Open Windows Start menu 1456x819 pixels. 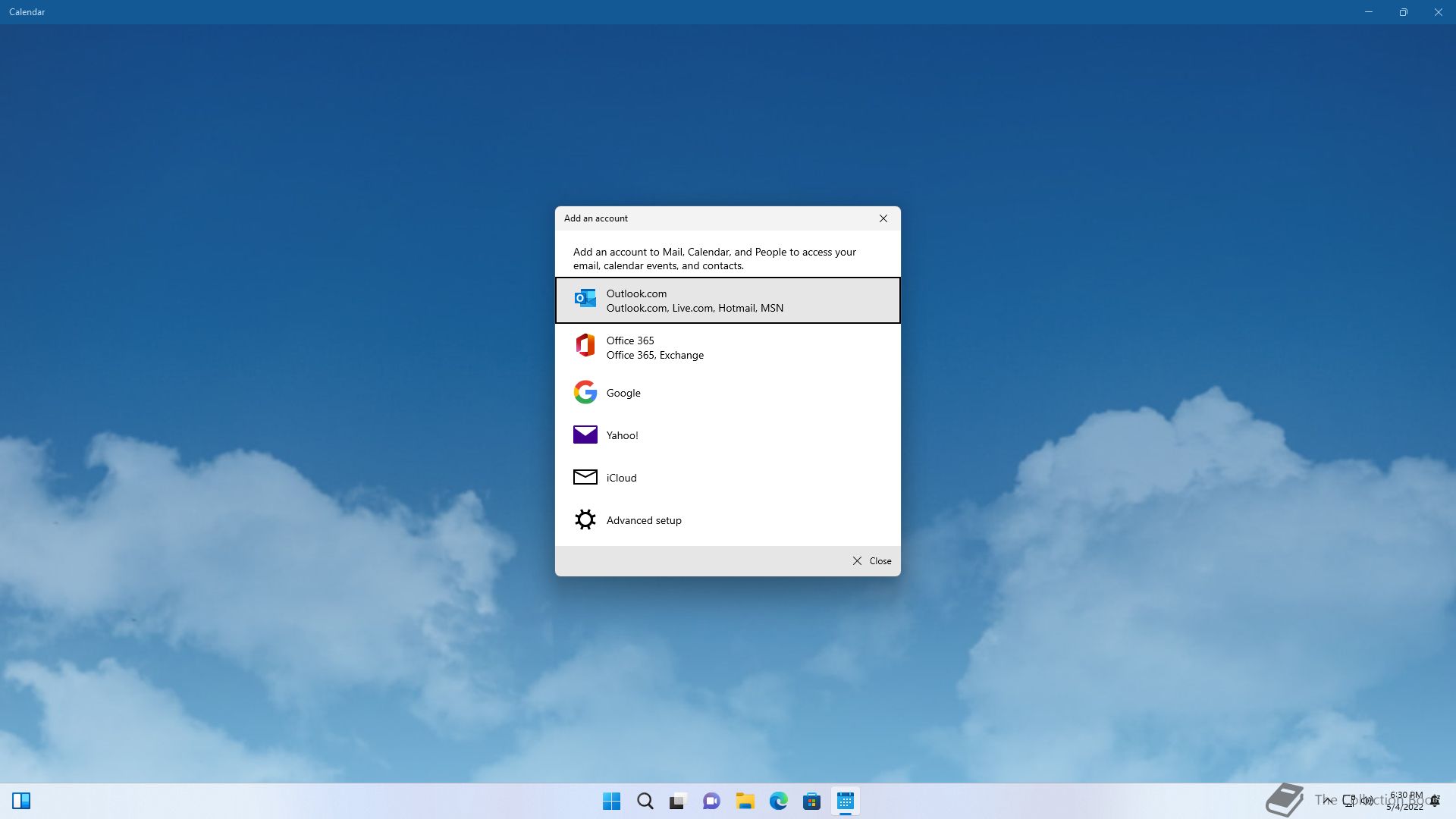tap(611, 801)
